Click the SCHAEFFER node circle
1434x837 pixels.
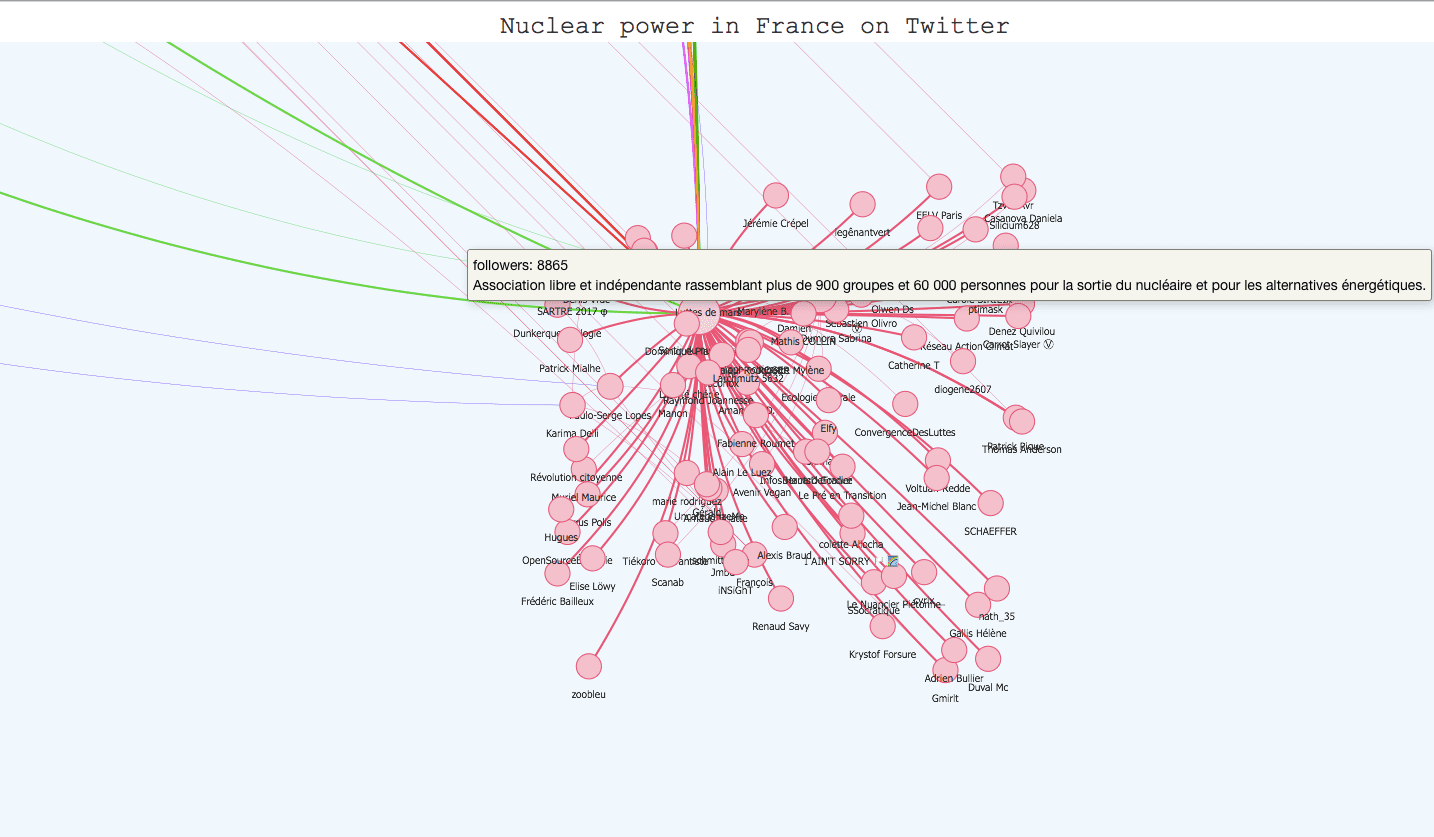tap(990, 503)
